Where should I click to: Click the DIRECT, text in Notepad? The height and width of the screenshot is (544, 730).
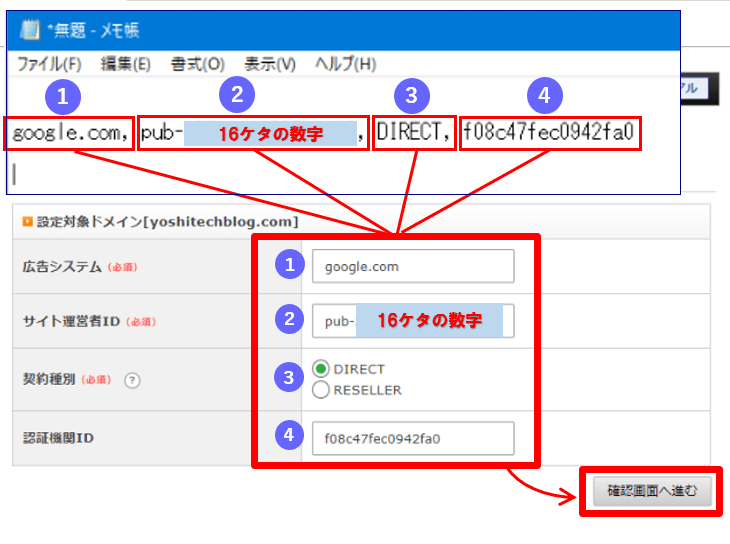[413, 132]
